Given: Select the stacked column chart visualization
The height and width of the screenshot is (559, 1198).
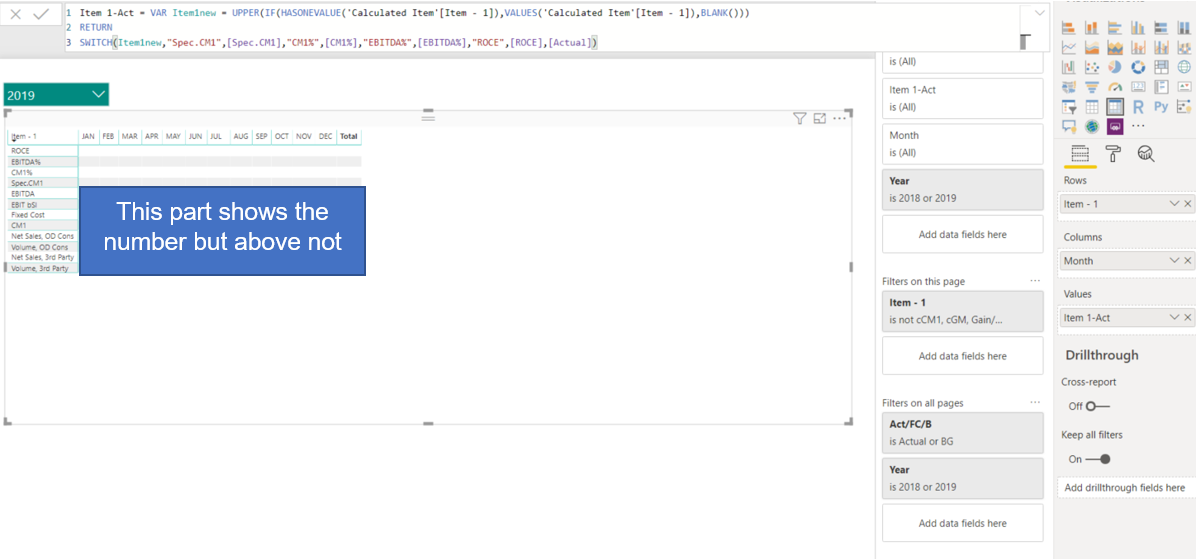Looking at the screenshot, I should point(1092,27).
